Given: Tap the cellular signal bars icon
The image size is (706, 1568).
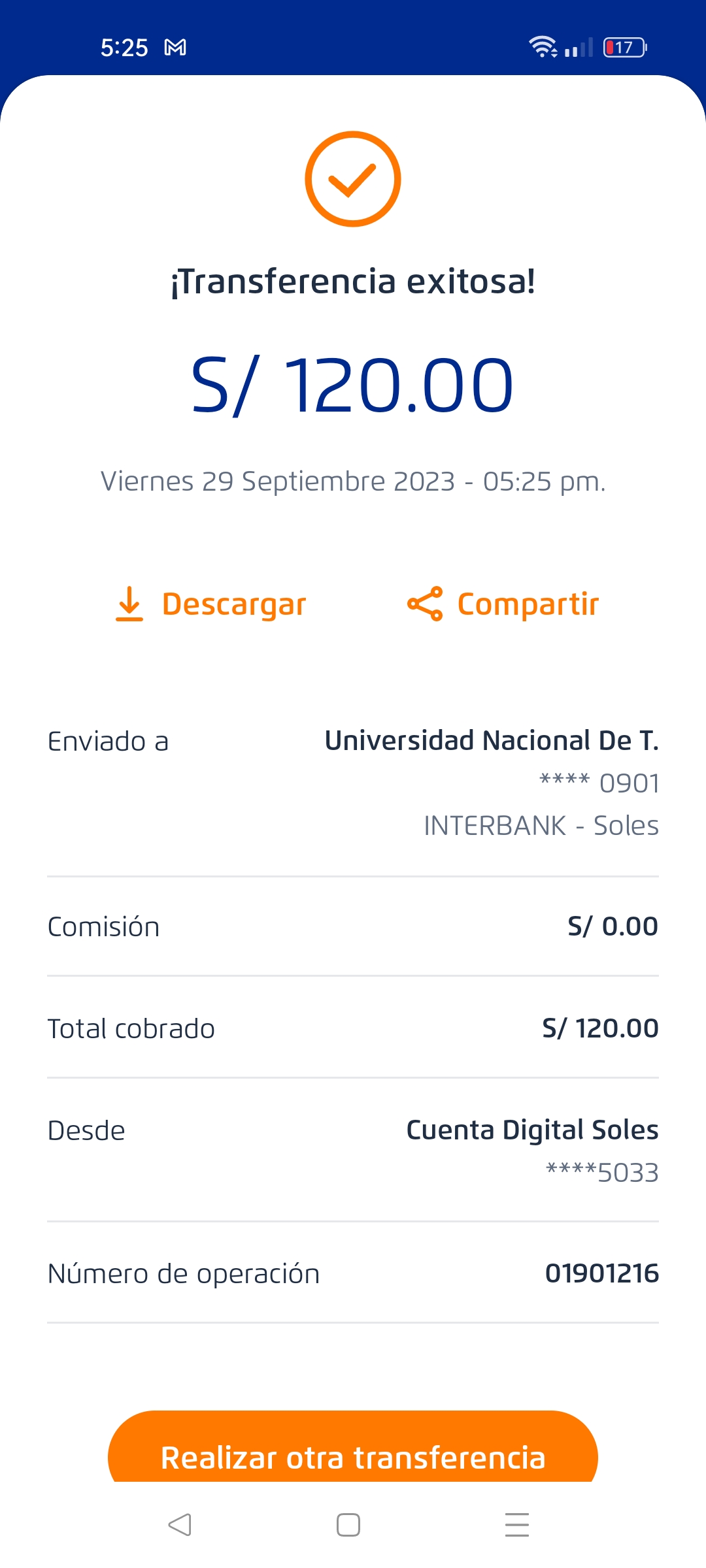Looking at the screenshot, I should pos(579,48).
